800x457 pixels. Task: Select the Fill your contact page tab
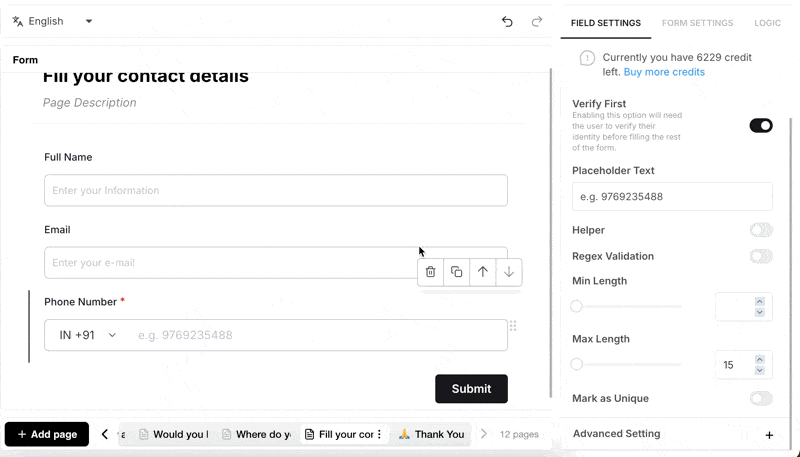pos(340,435)
